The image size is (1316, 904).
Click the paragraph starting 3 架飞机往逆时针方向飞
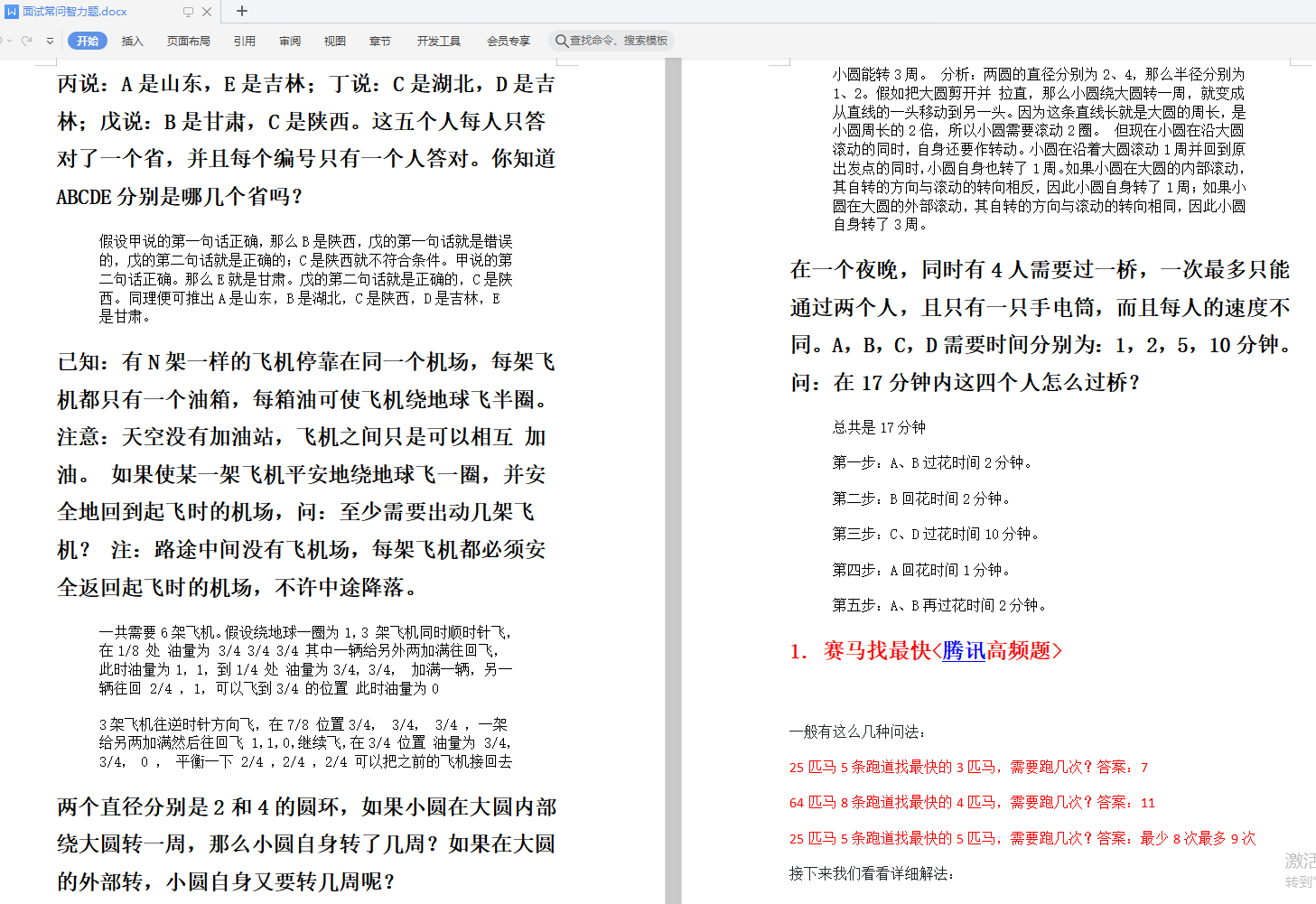tap(306, 743)
